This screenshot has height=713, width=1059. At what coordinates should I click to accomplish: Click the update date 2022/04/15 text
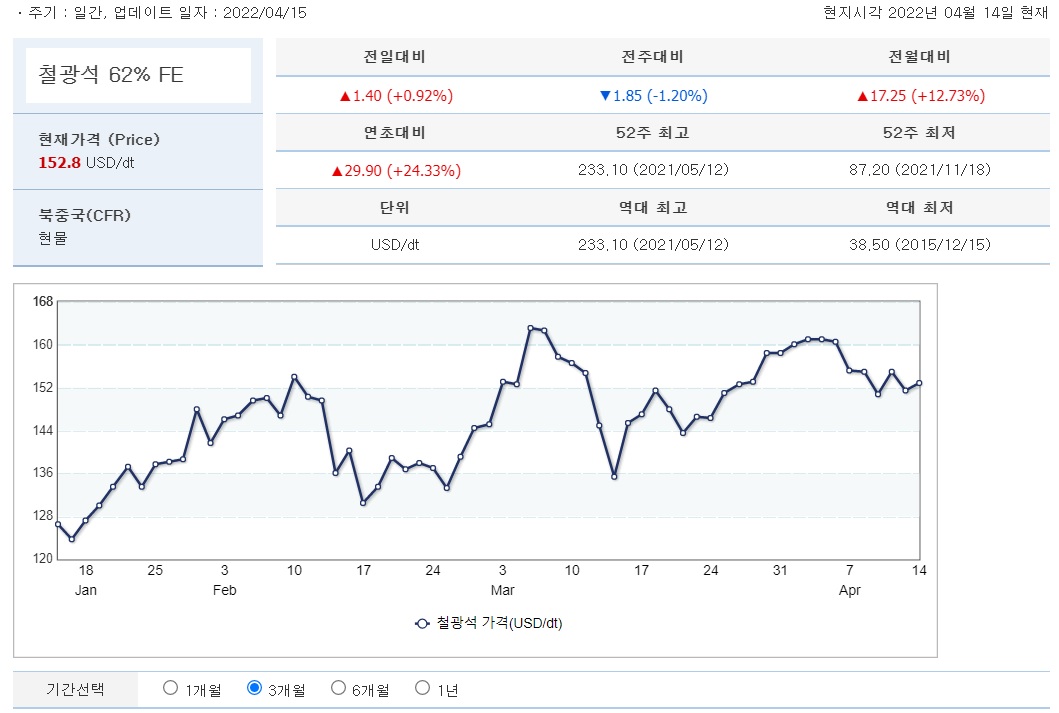[265, 13]
